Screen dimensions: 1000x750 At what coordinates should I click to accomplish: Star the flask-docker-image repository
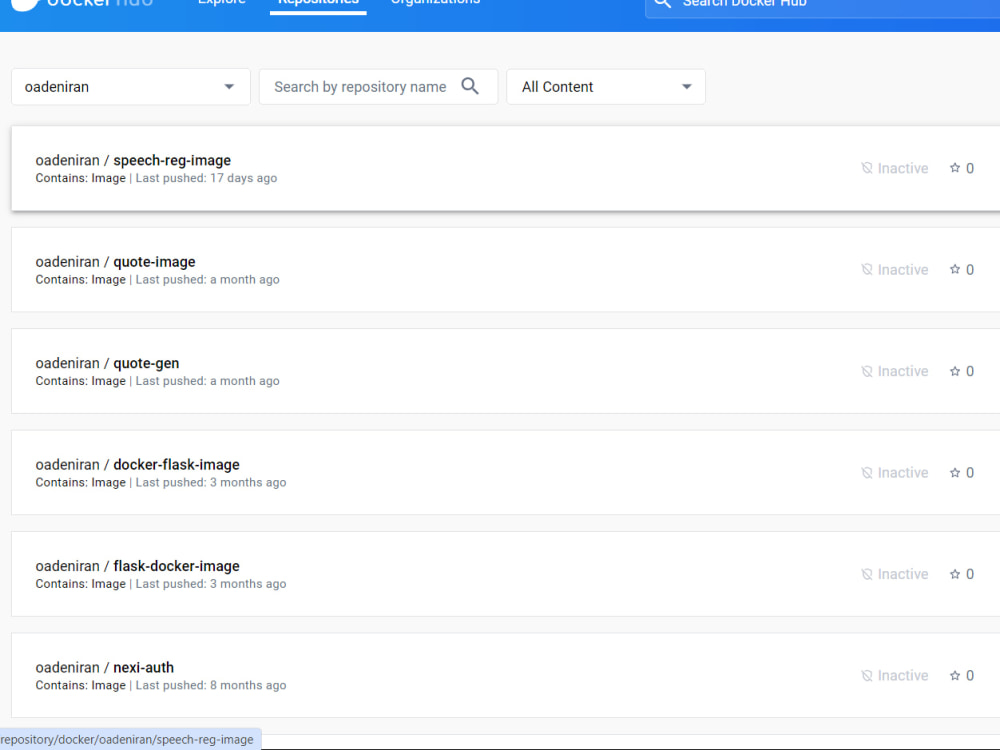[x=955, y=573]
